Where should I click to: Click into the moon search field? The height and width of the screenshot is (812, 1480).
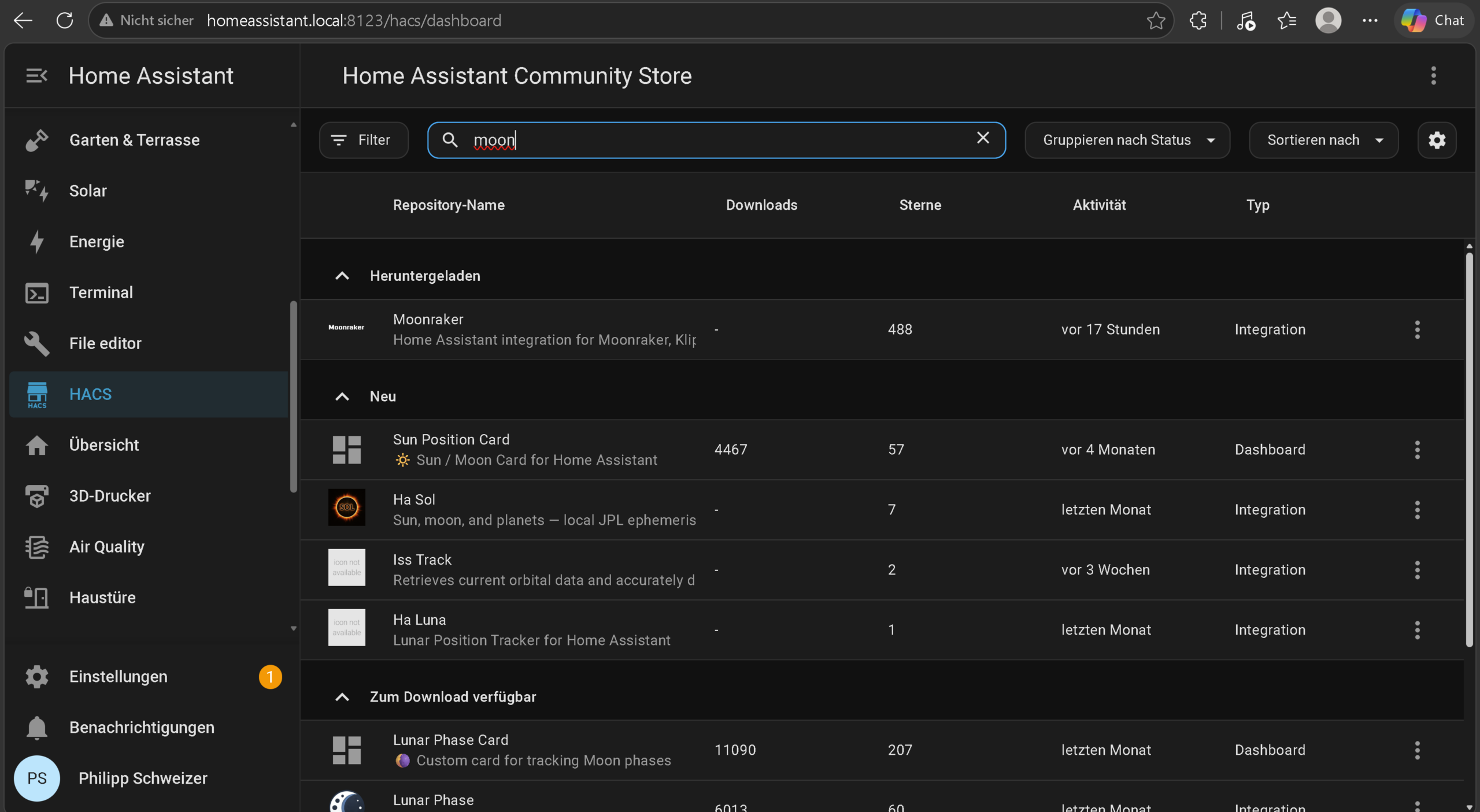717,140
